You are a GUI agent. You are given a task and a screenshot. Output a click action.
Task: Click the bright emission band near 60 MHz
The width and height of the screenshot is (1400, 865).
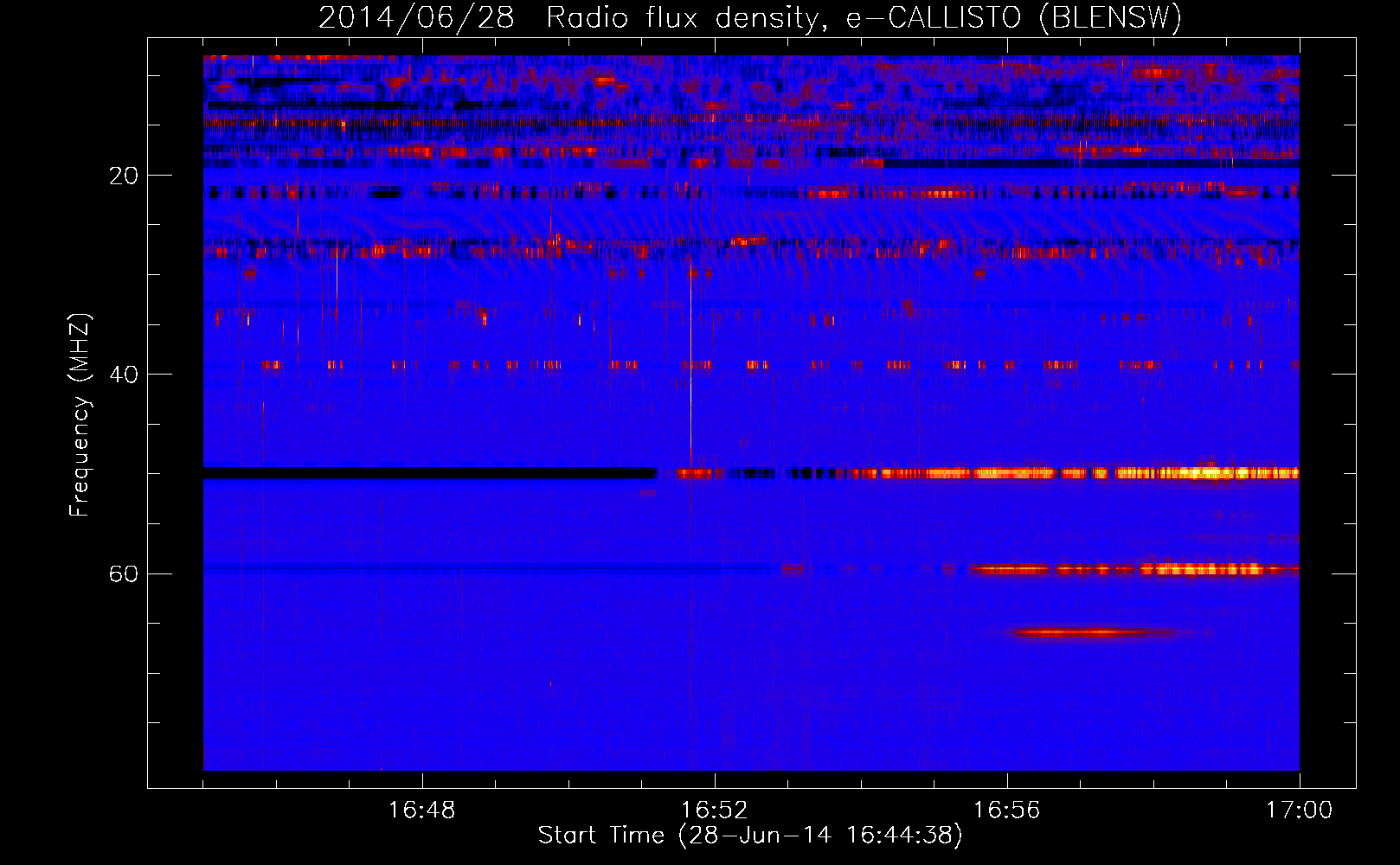click(x=1133, y=569)
